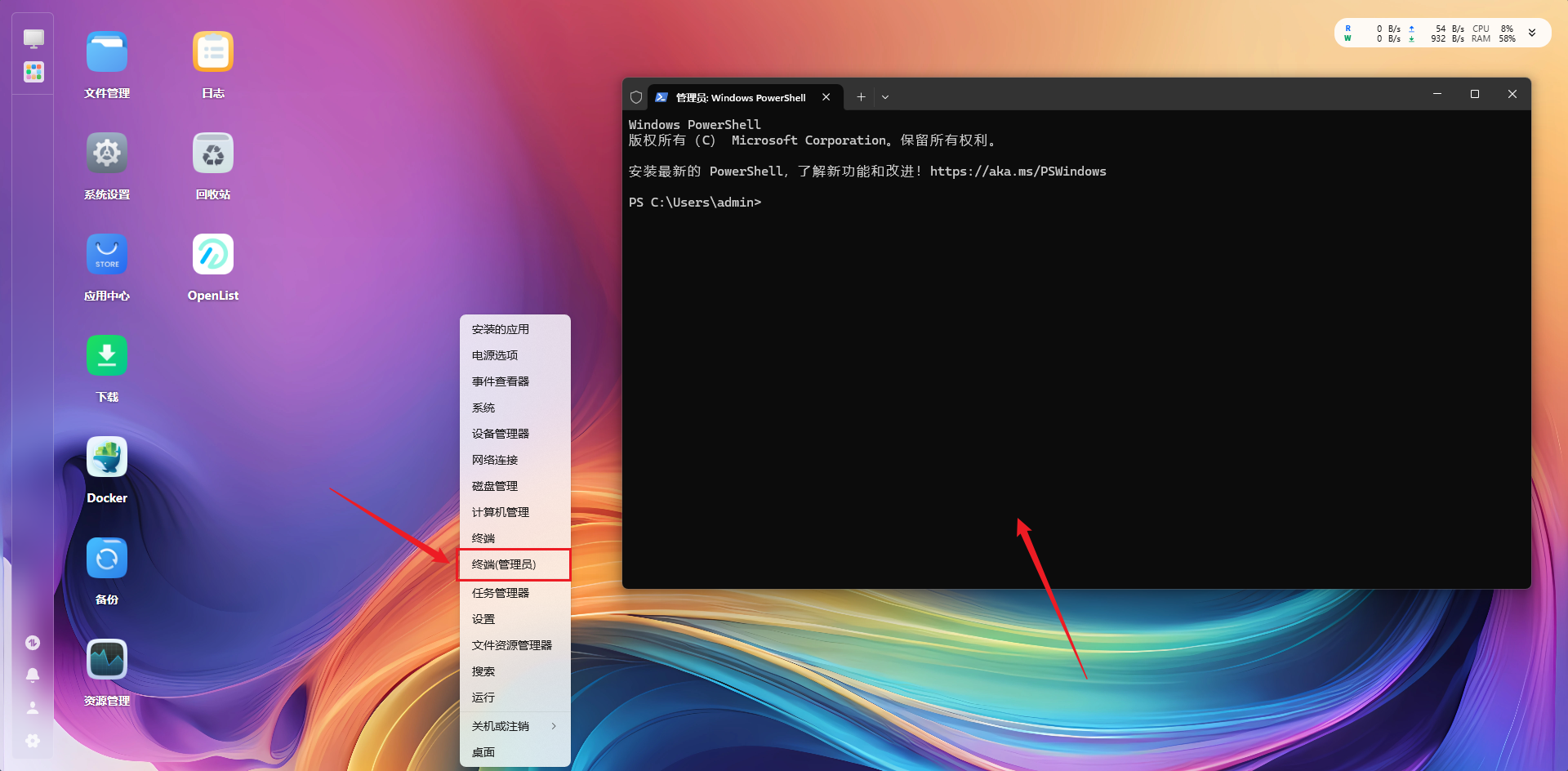Select 设置 in the context menu

coord(515,619)
